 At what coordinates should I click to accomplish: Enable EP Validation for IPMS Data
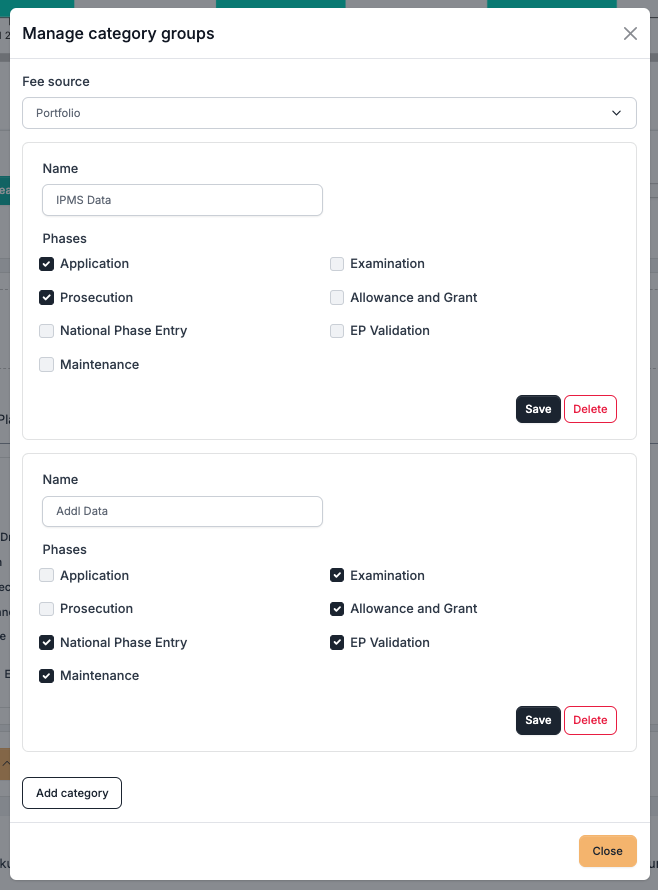click(x=337, y=330)
